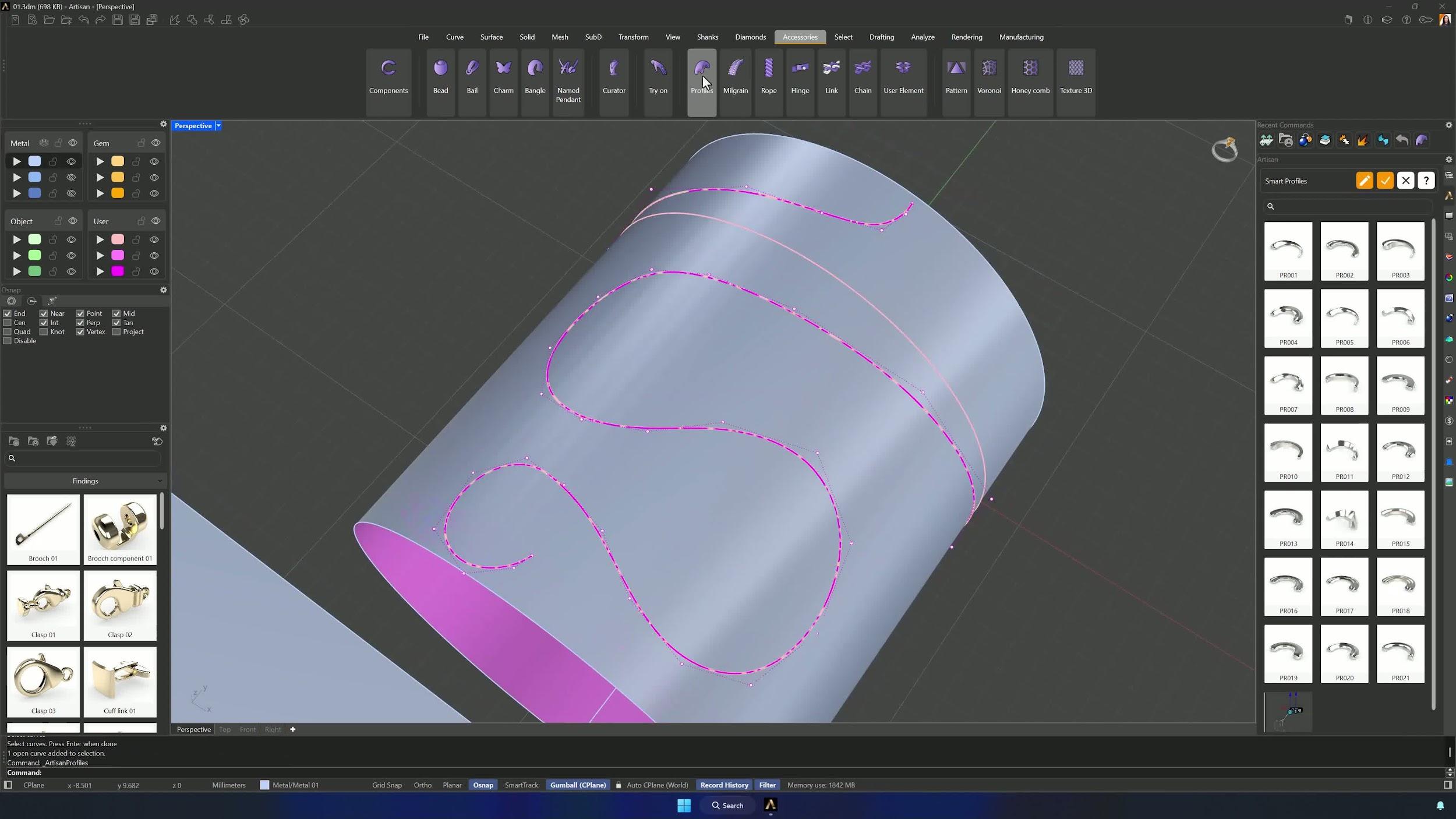This screenshot has width=1456, height=819.
Task: Expand the third Gem layer row arrow
Action: point(100,193)
